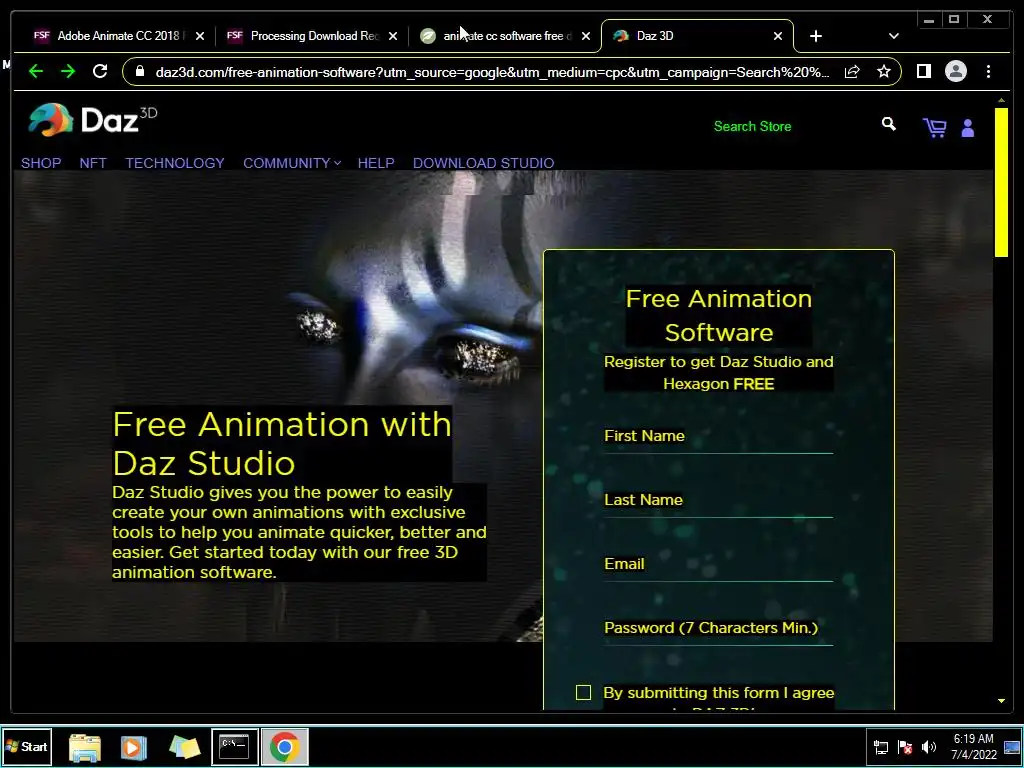1024x768 pixels.
Task: Click the First Name field
Action: tap(718, 438)
